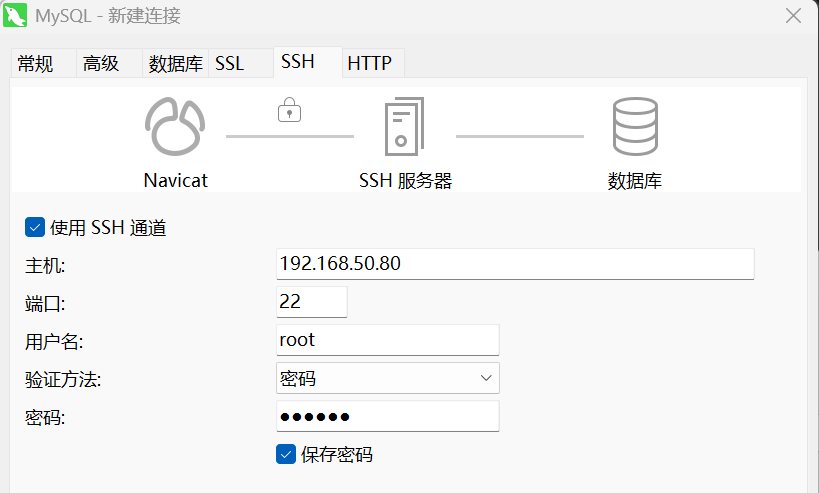The height and width of the screenshot is (493, 819).
Task: Click the 数据库 database cylinder icon
Action: (635, 127)
